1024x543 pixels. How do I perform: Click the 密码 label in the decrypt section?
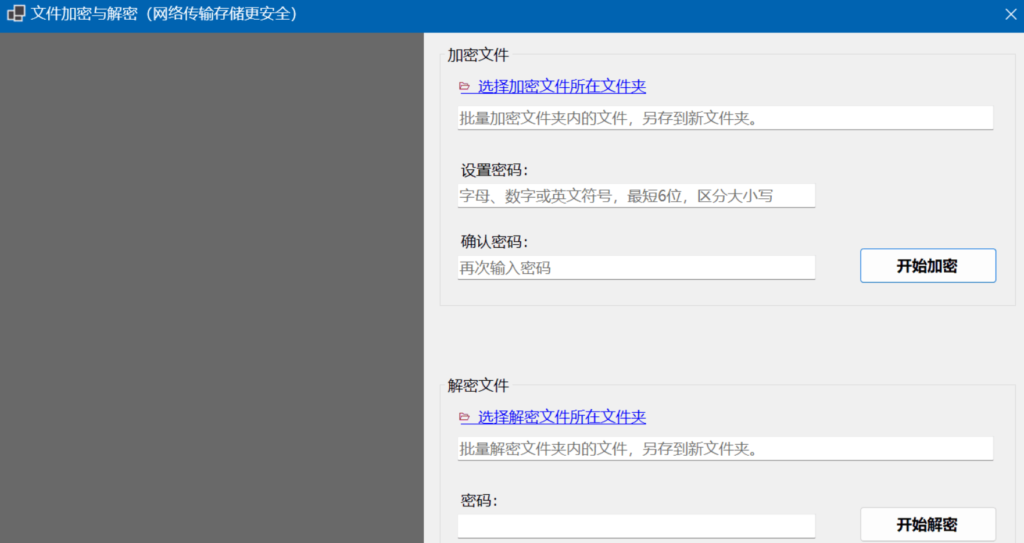[x=479, y=501]
